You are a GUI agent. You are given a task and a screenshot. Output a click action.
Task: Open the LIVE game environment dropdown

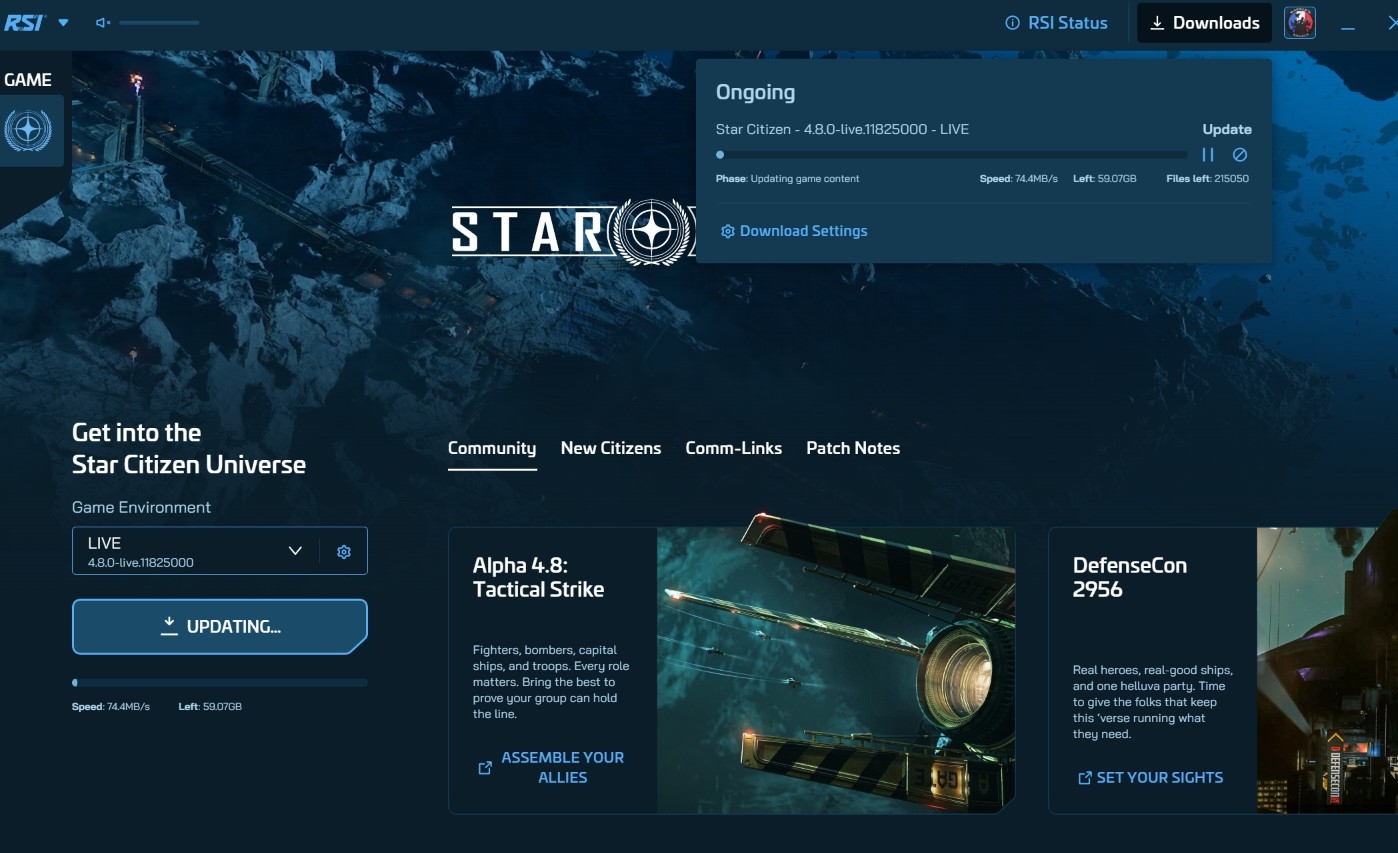coord(196,551)
